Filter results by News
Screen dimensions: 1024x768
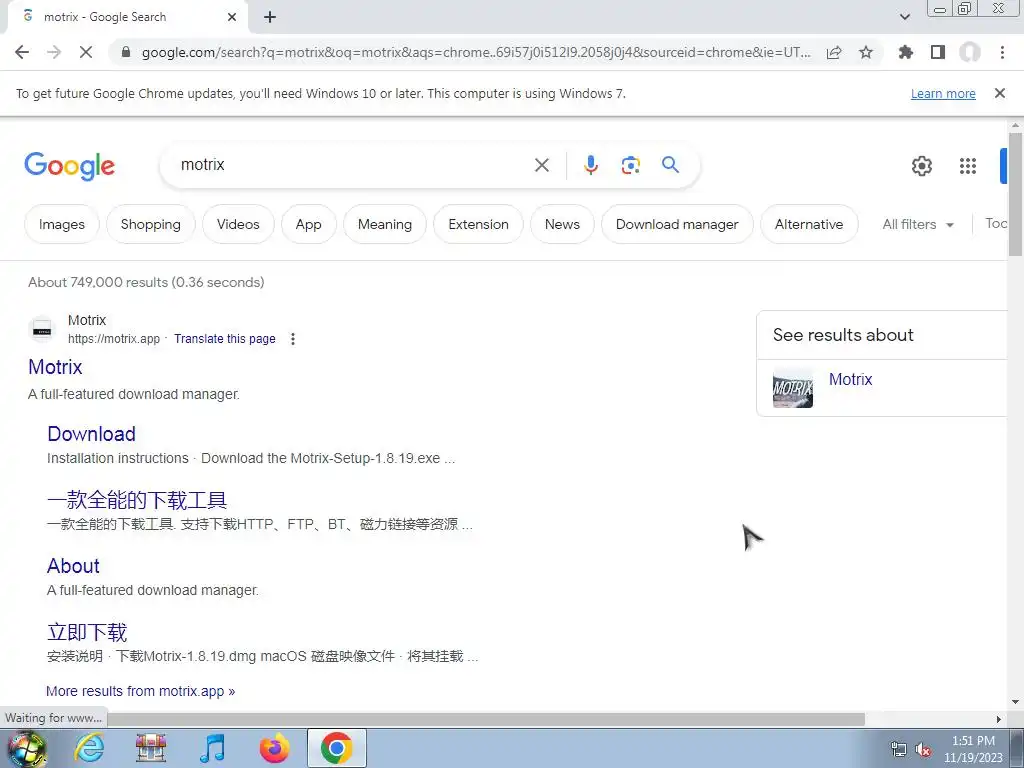point(562,224)
